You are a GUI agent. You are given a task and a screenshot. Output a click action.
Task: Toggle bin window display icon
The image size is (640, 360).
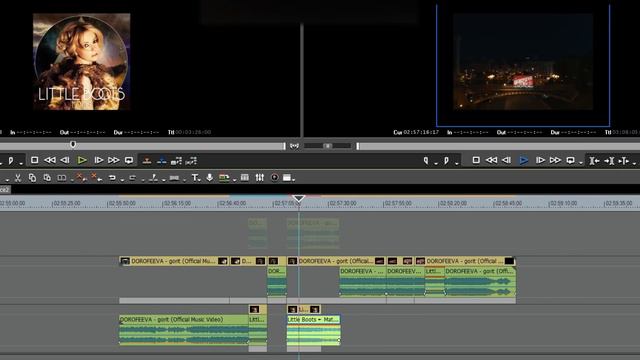(x=244, y=178)
